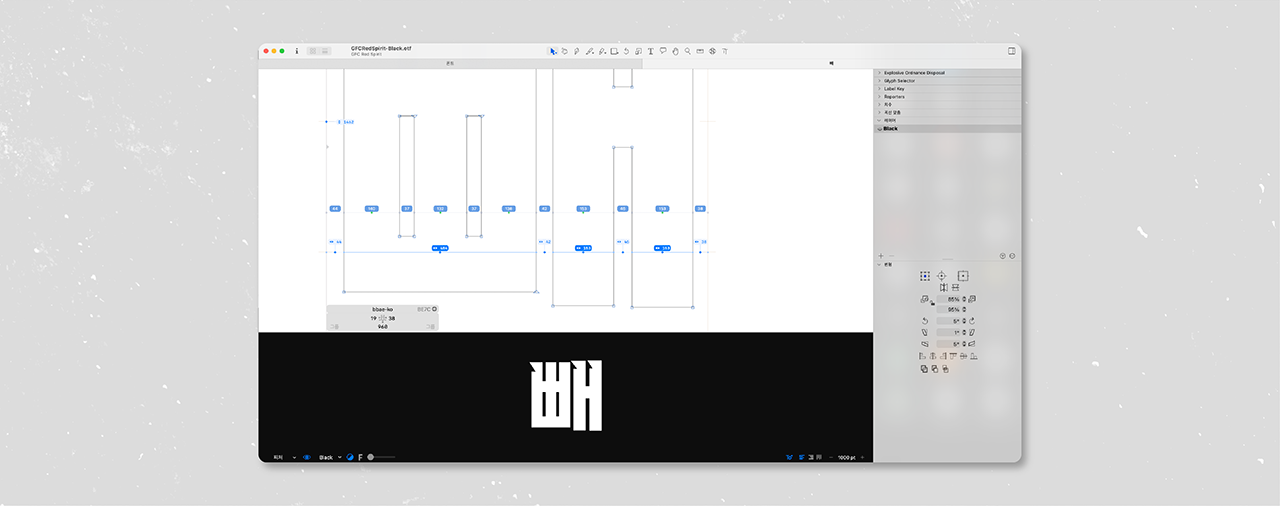The image size is (1280, 506).
Task: Add a new layer with plus
Action: tap(881, 256)
